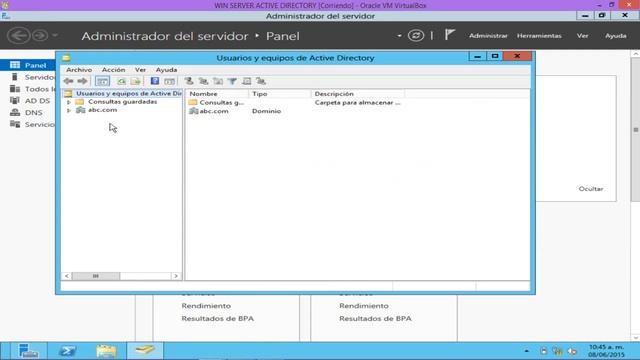Open Server Manager from the taskbar
The image size is (640, 360).
[28, 351]
